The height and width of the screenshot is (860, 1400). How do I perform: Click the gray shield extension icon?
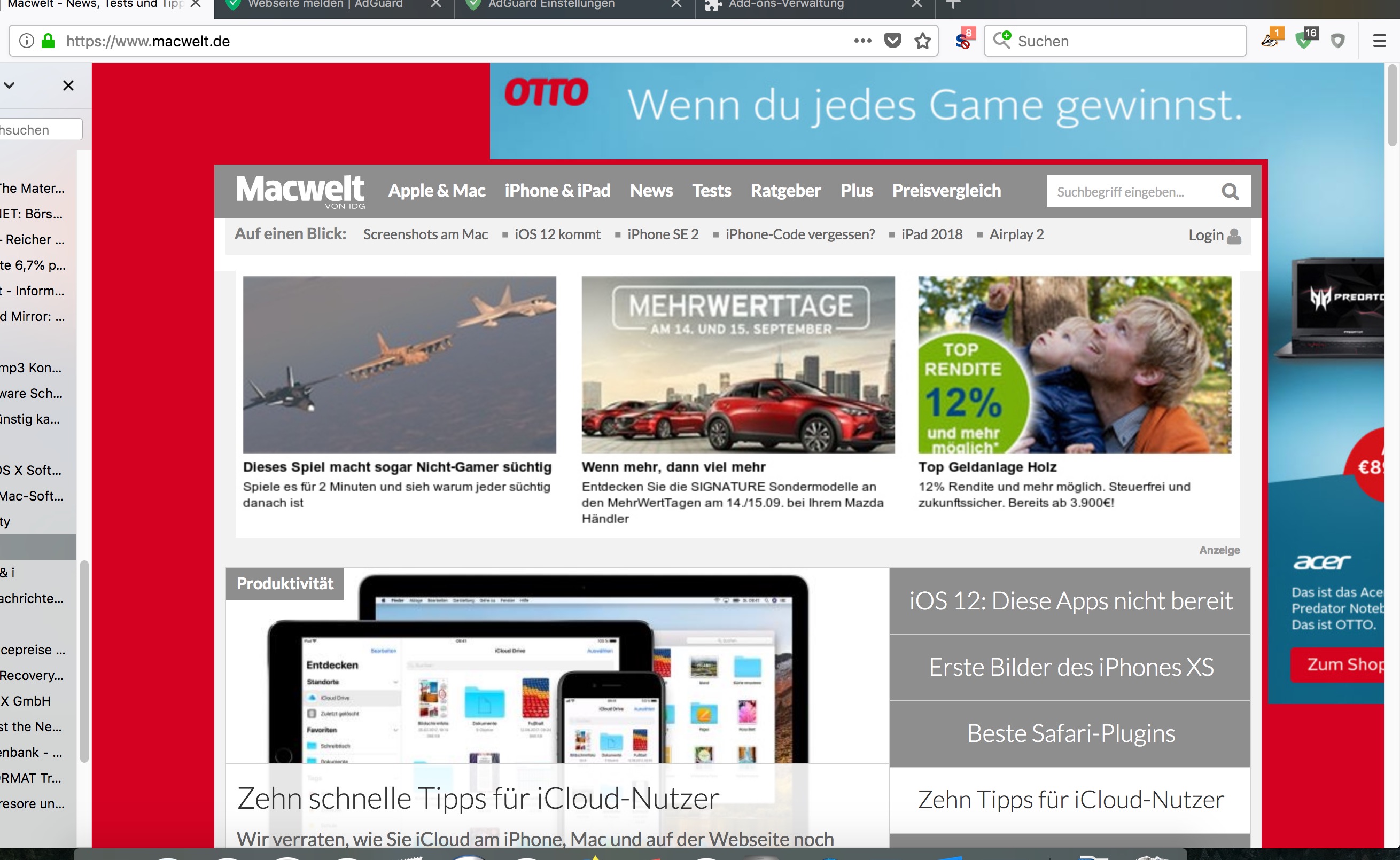(1337, 41)
